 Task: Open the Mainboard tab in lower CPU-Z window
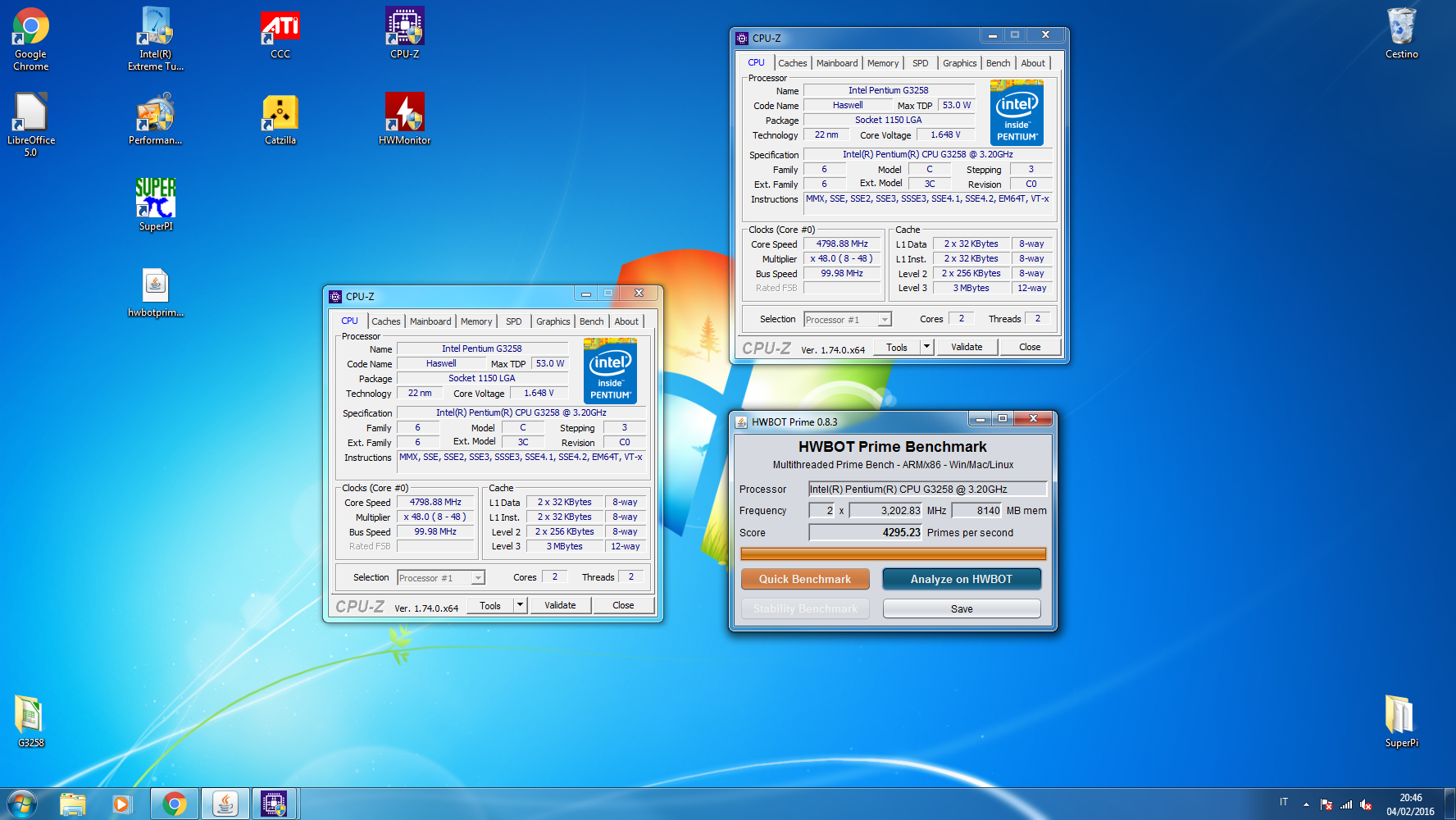[x=430, y=321]
